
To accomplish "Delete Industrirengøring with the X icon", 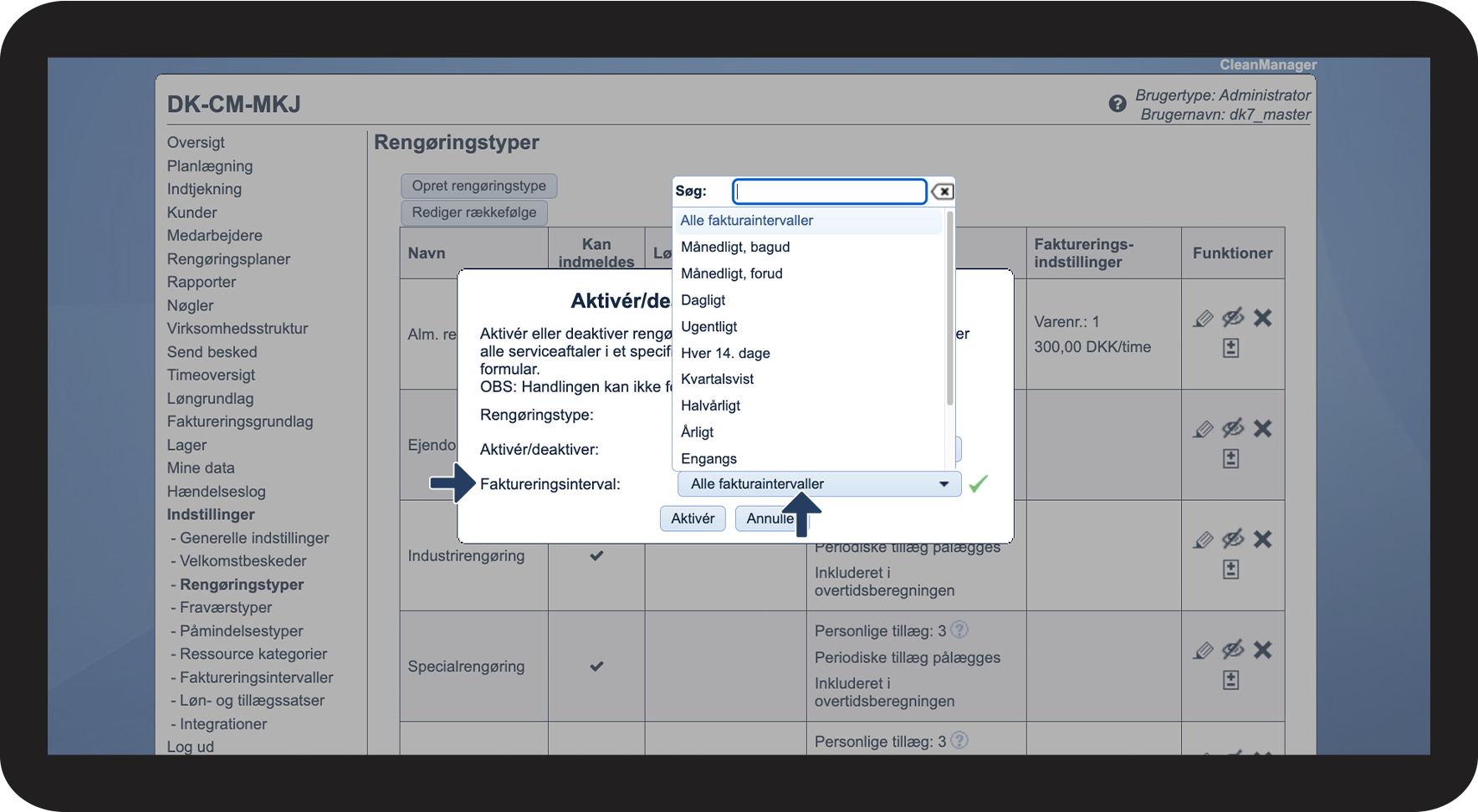I will pyautogui.click(x=1263, y=539).
